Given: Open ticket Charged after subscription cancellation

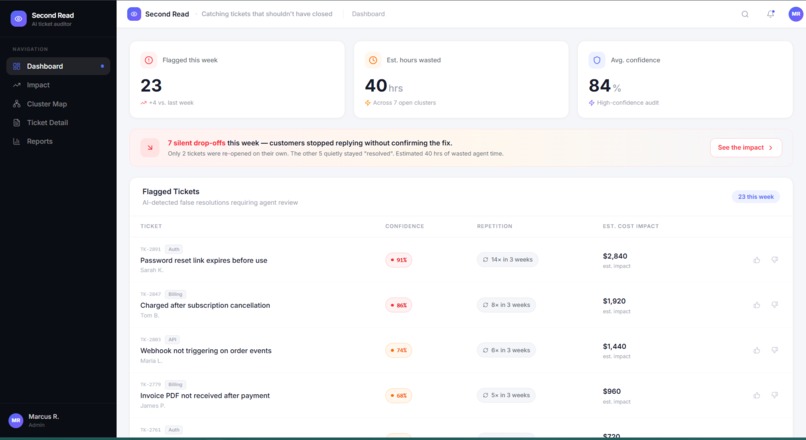Looking at the screenshot, I should (x=205, y=305).
